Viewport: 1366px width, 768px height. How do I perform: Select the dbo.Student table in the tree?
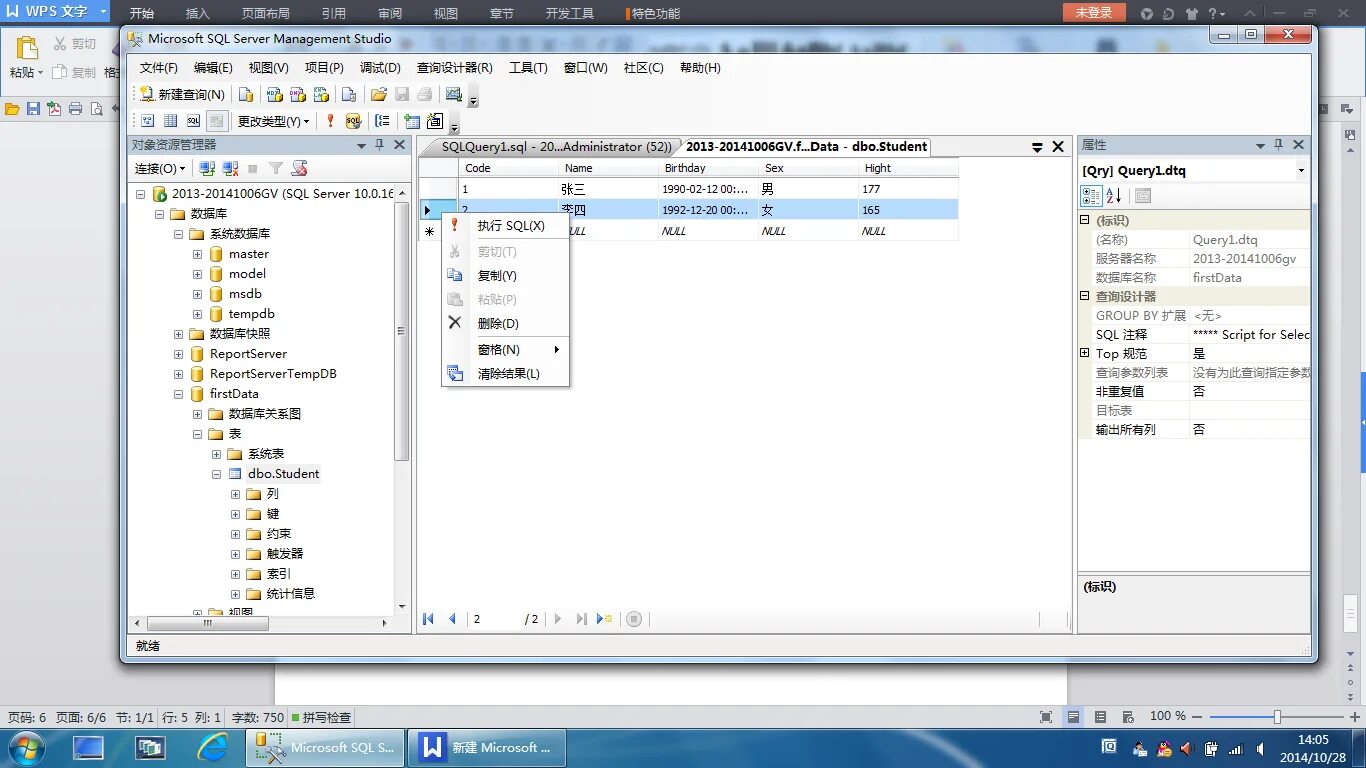click(x=284, y=474)
